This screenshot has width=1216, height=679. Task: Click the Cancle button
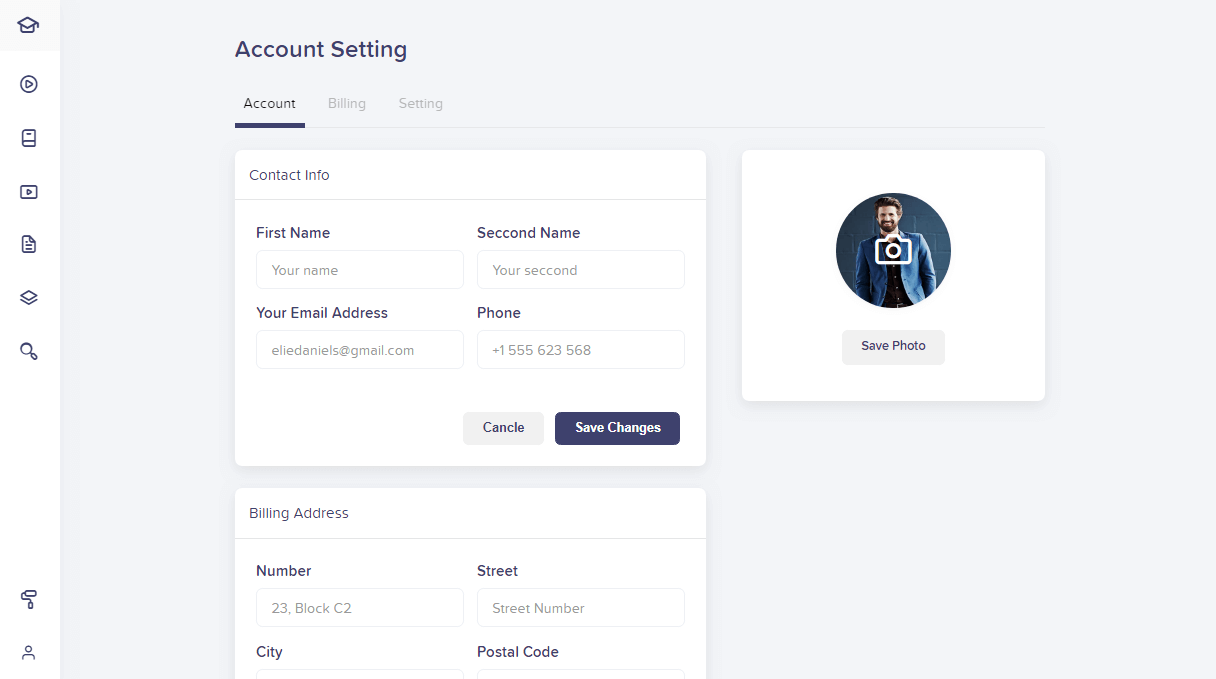click(503, 428)
